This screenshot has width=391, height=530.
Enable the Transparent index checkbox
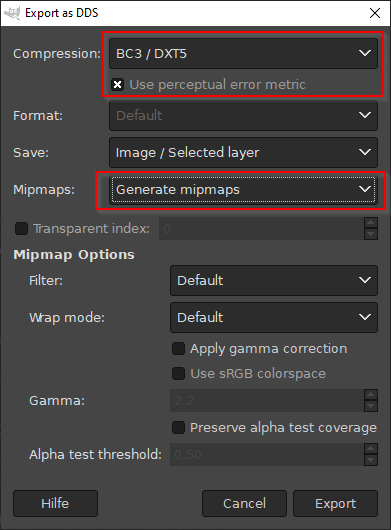[21, 228]
